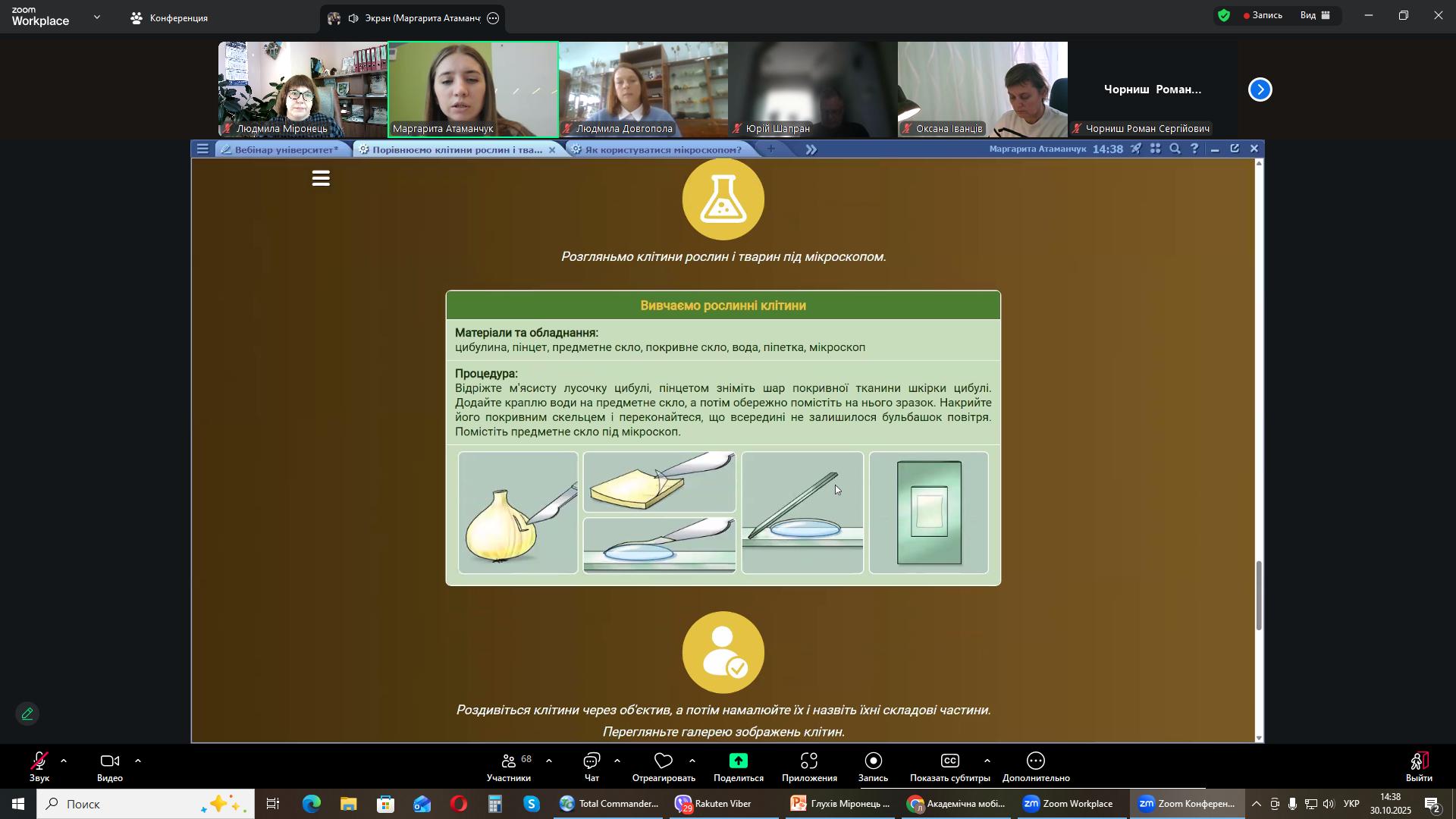Open the Zoom annotation pencil tool
The image size is (1456, 819).
tap(27, 714)
